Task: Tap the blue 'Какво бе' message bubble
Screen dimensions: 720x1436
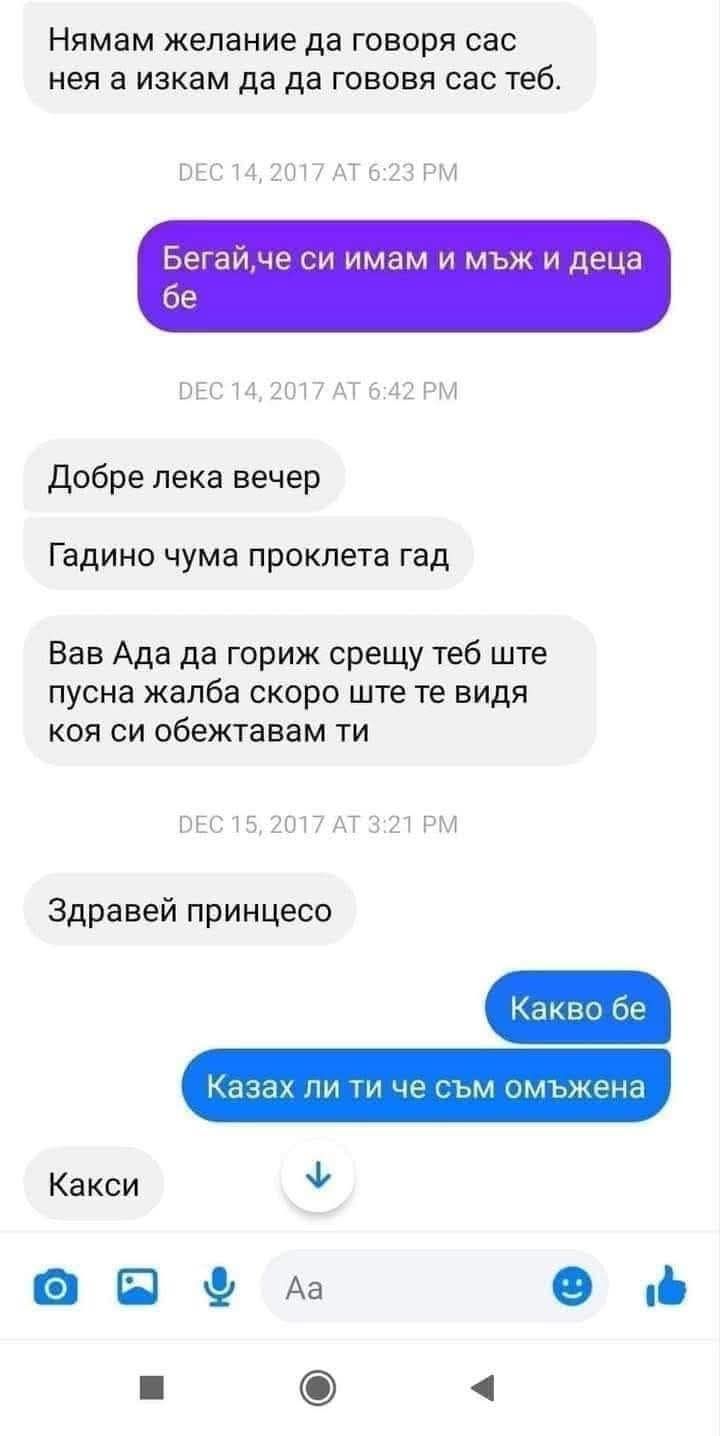Action: 577,1007
